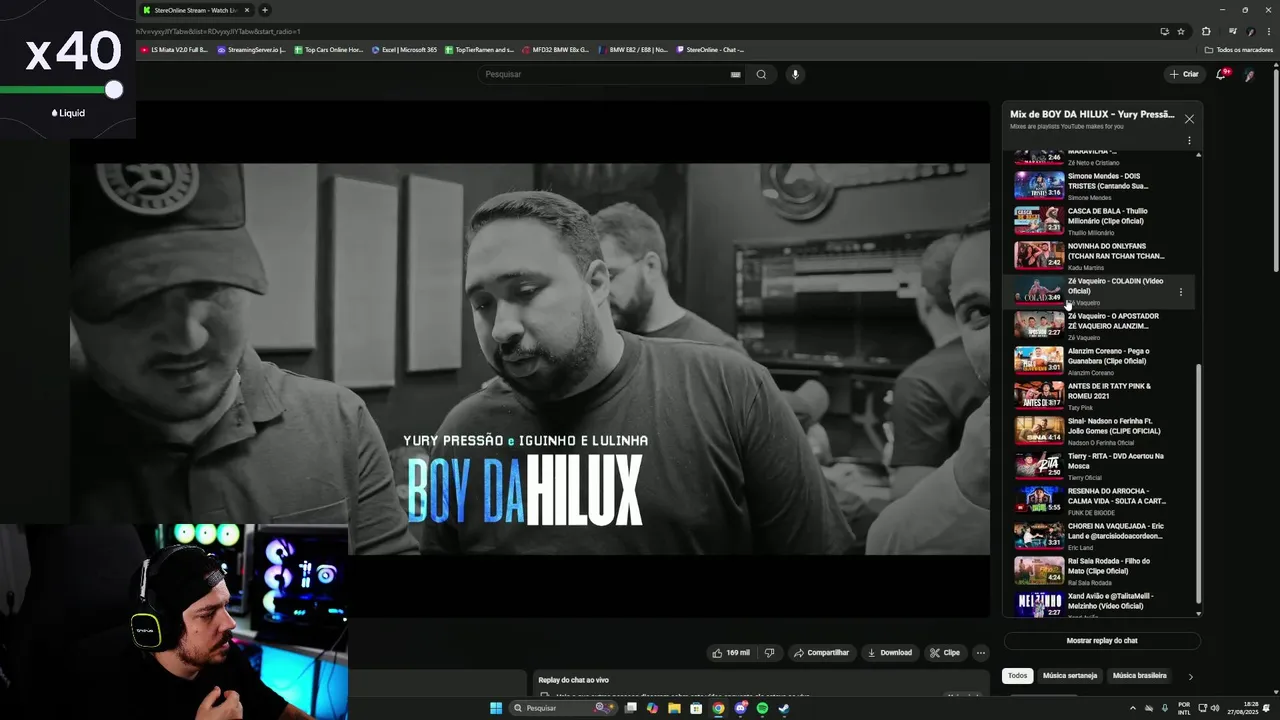Open TopTierRamen bookmark
Screen dimensions: 1280x720
coord(480,49)
